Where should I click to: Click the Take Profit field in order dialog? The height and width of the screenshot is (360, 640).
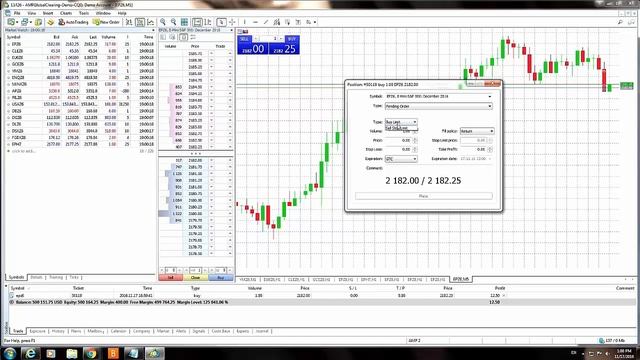click(473, 149)
